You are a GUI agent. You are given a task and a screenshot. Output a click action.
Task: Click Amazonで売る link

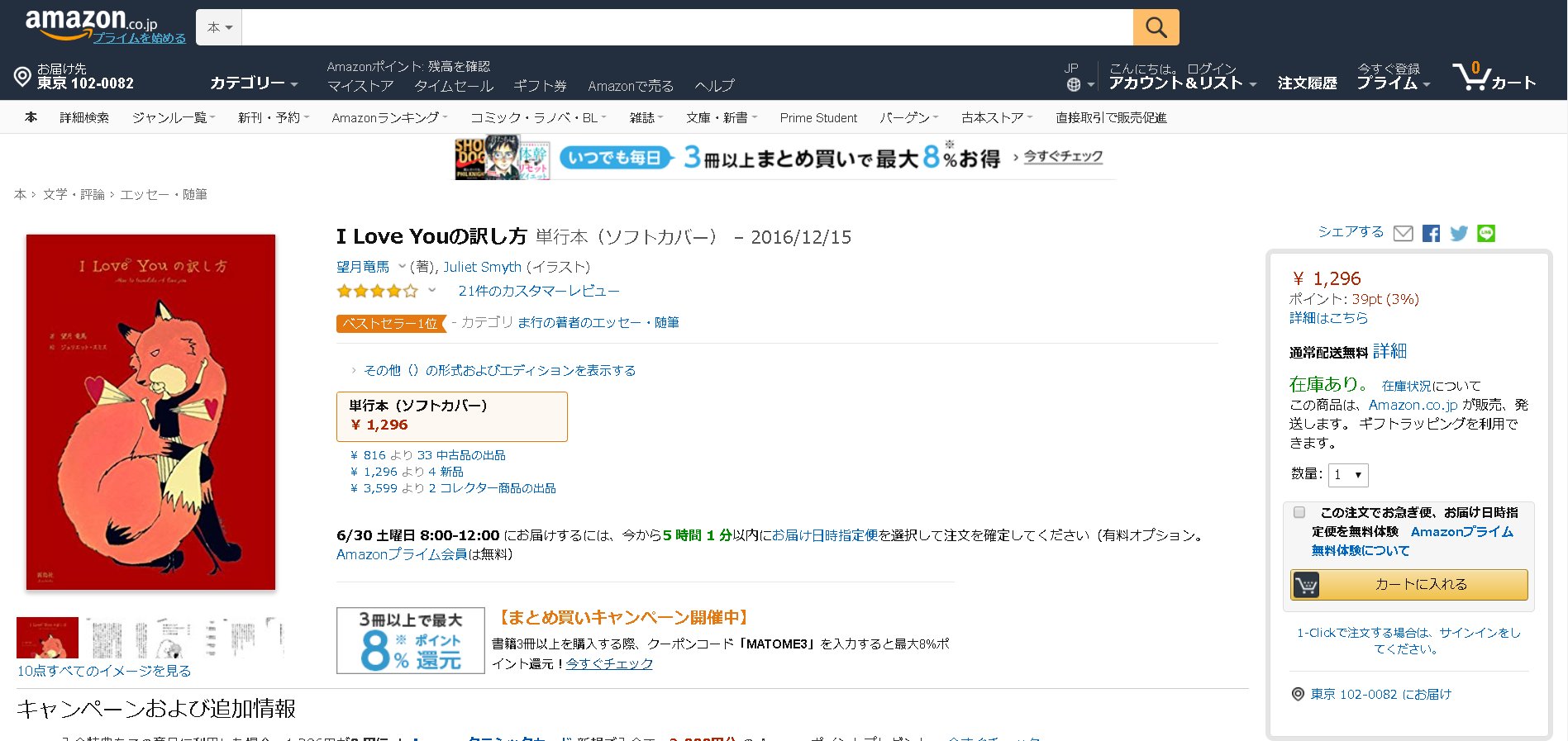[x=631, y=86]
